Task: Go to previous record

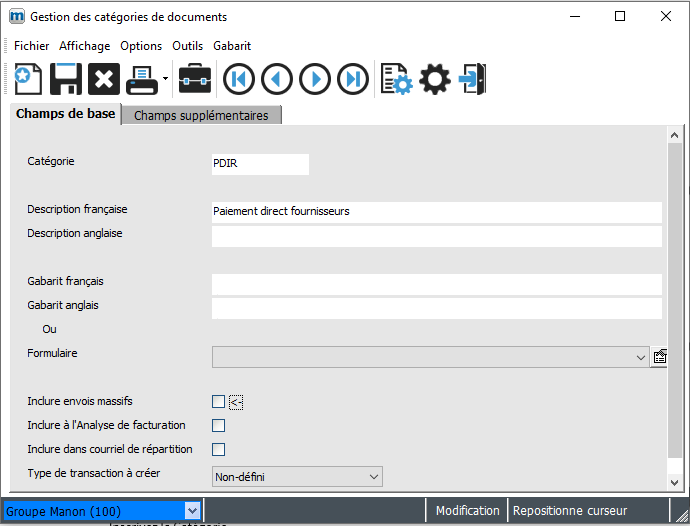Action: coord(277,78)
